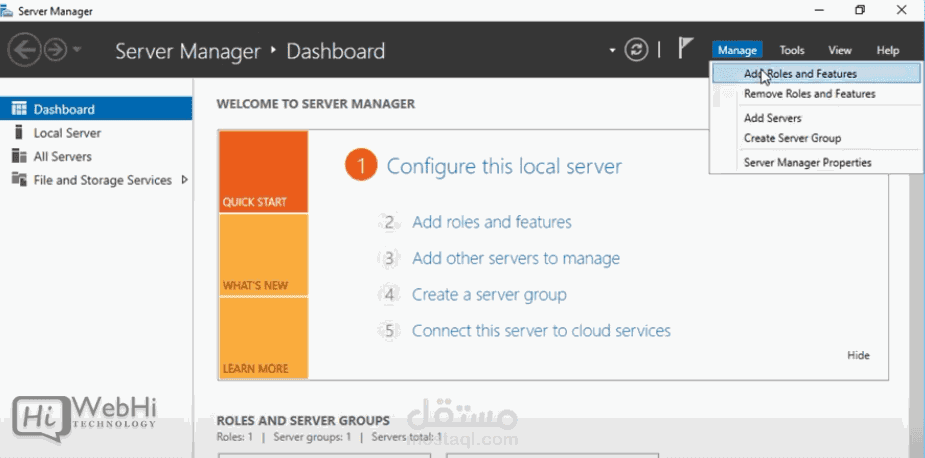Select File and Storage Services item
Image resolution: width=925 pixels, height=458 pixels.
[x=96, y=180]
